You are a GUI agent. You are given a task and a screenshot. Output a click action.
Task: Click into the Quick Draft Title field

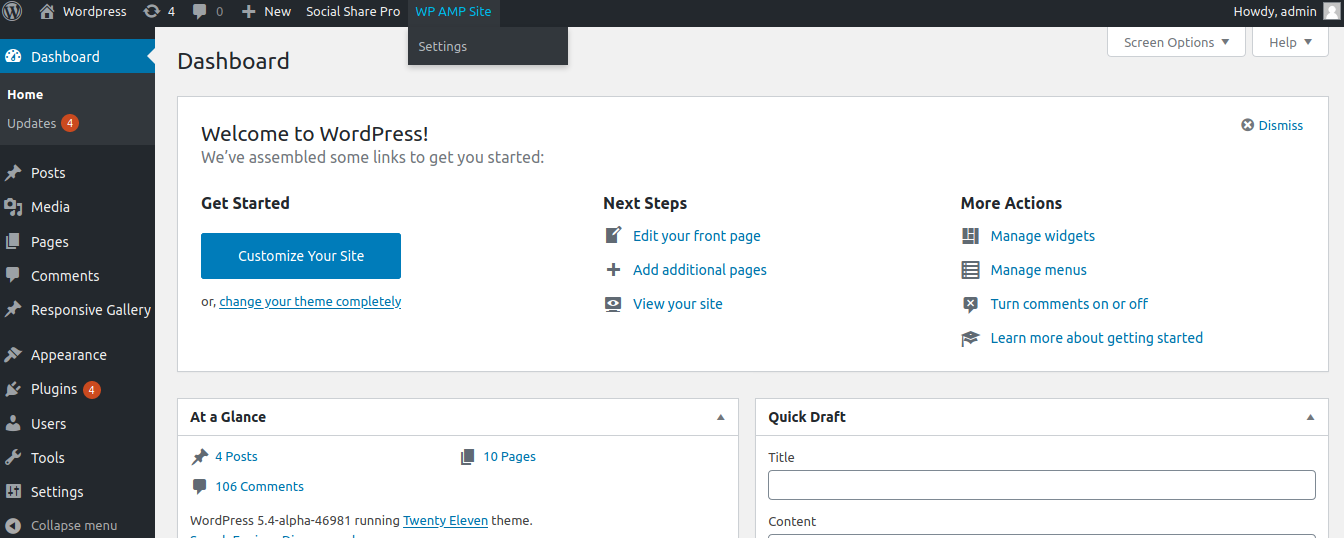tap(1041, 485)
